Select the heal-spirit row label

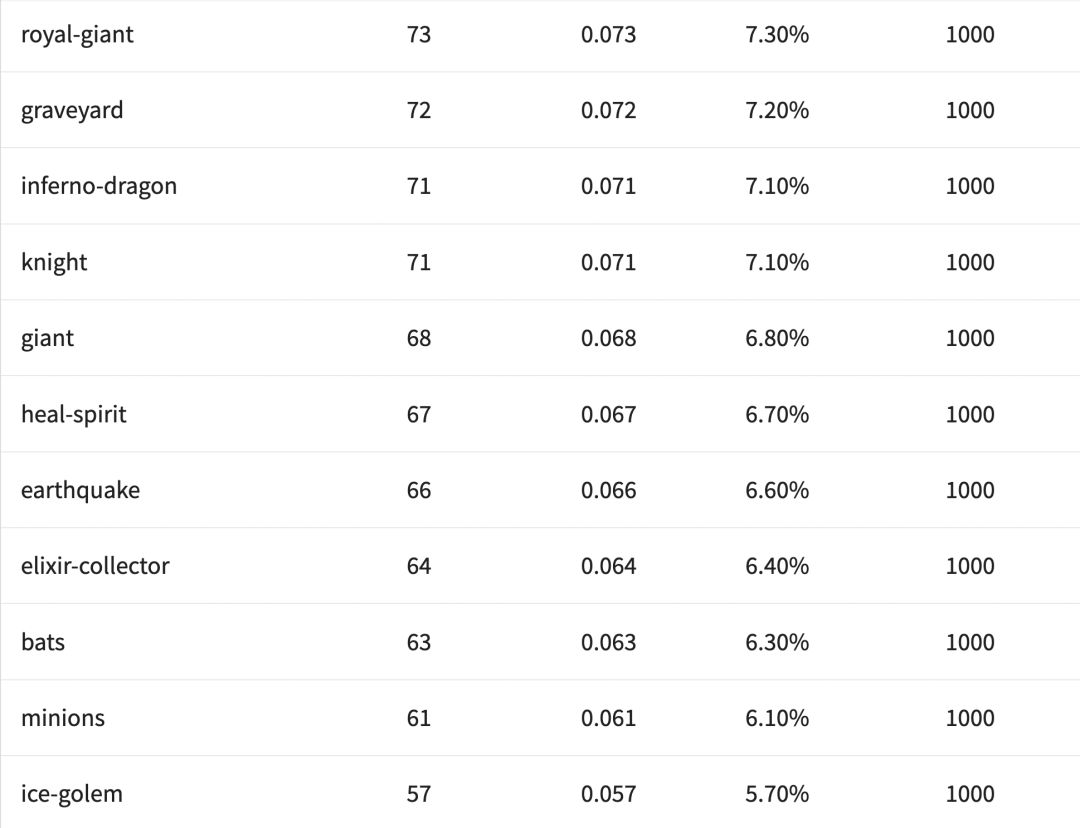[74, 414]
